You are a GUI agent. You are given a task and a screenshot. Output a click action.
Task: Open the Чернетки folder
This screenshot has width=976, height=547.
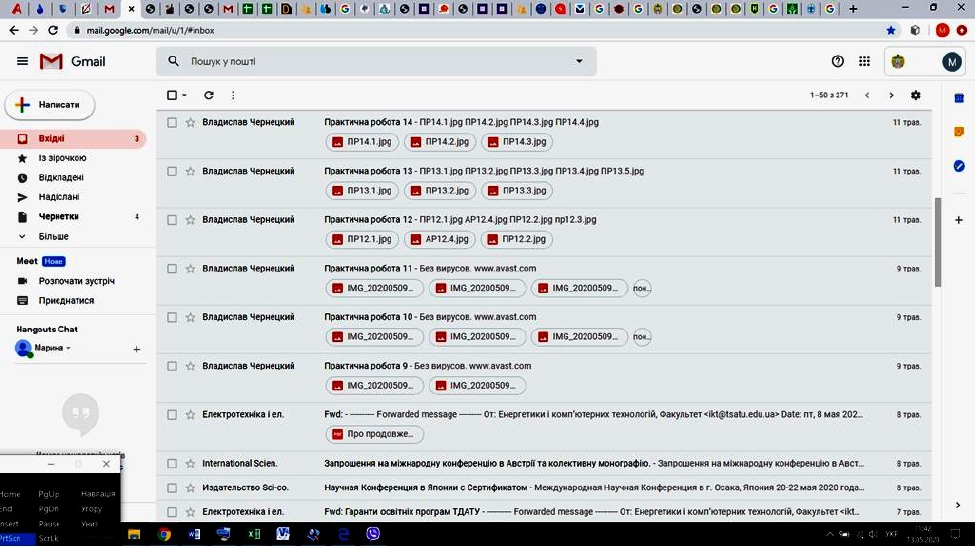pyautogui.click(x=73, y=217)
